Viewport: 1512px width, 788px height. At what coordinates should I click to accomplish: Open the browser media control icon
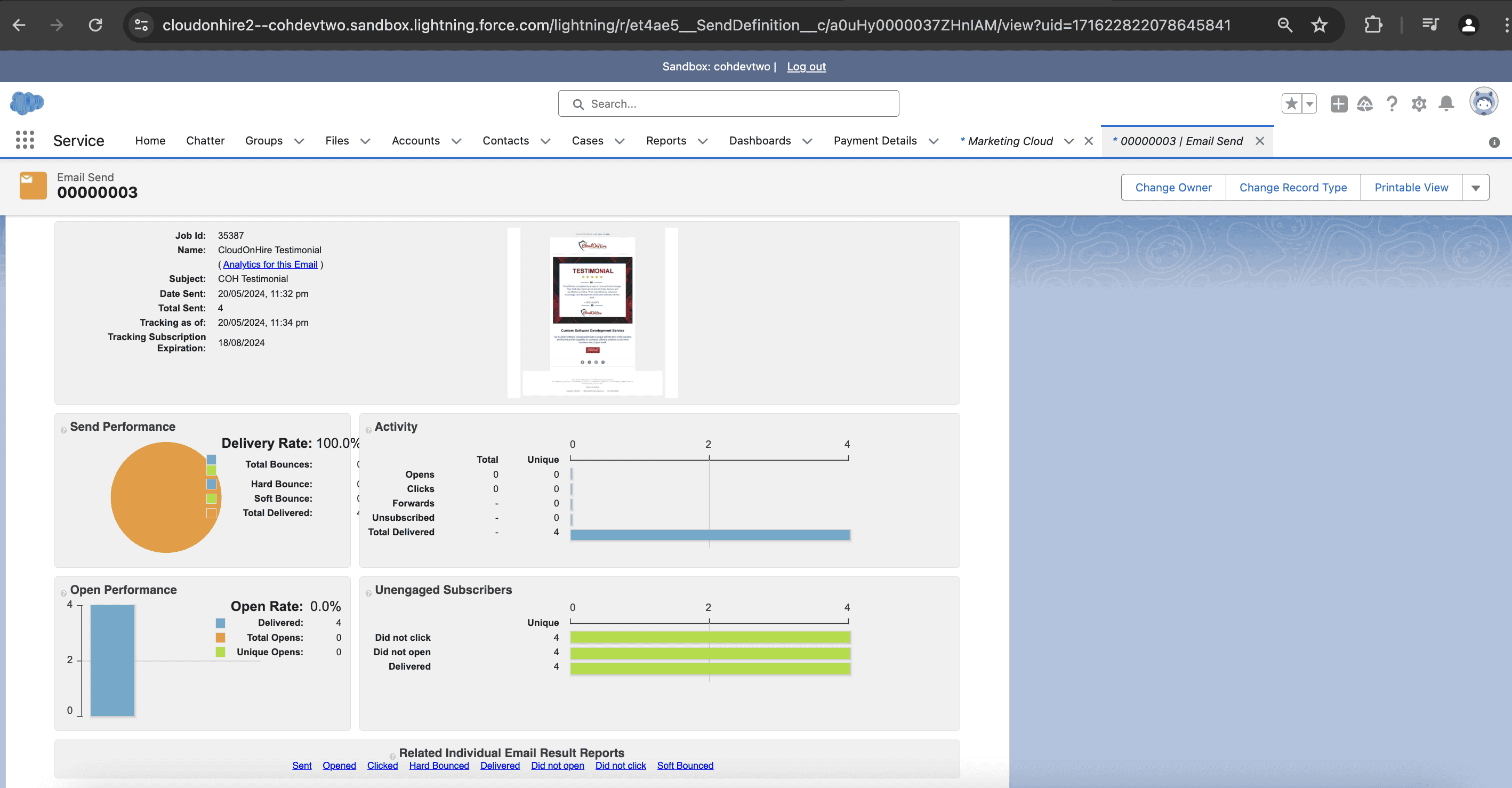(x=1430, y=25)
